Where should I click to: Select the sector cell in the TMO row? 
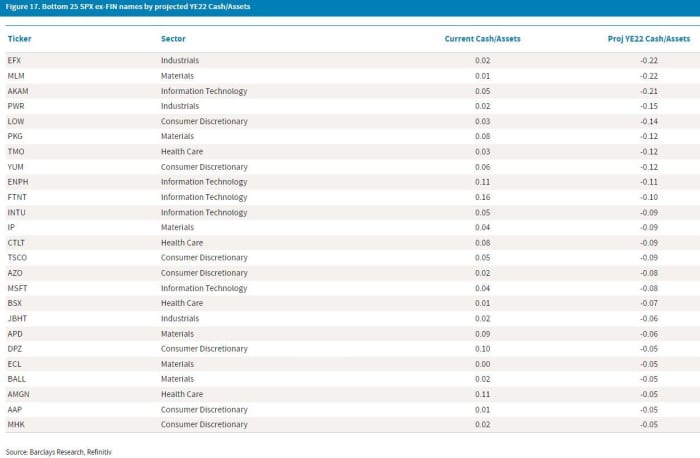coord(182,152)
